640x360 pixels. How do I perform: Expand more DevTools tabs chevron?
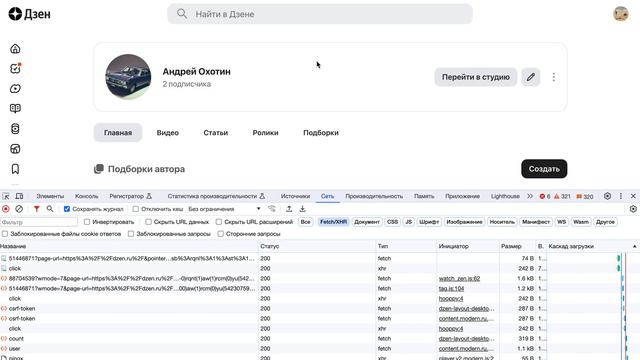(530, 196)
